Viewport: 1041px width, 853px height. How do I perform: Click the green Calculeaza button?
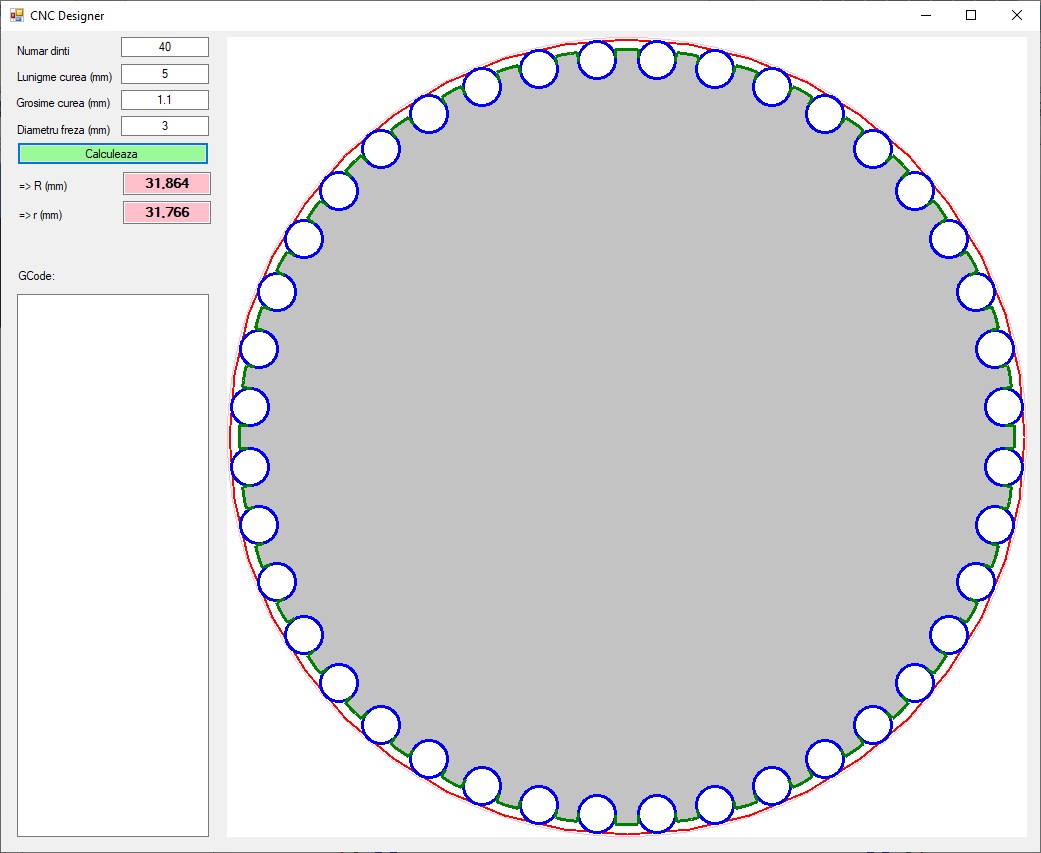coord(113,153)
